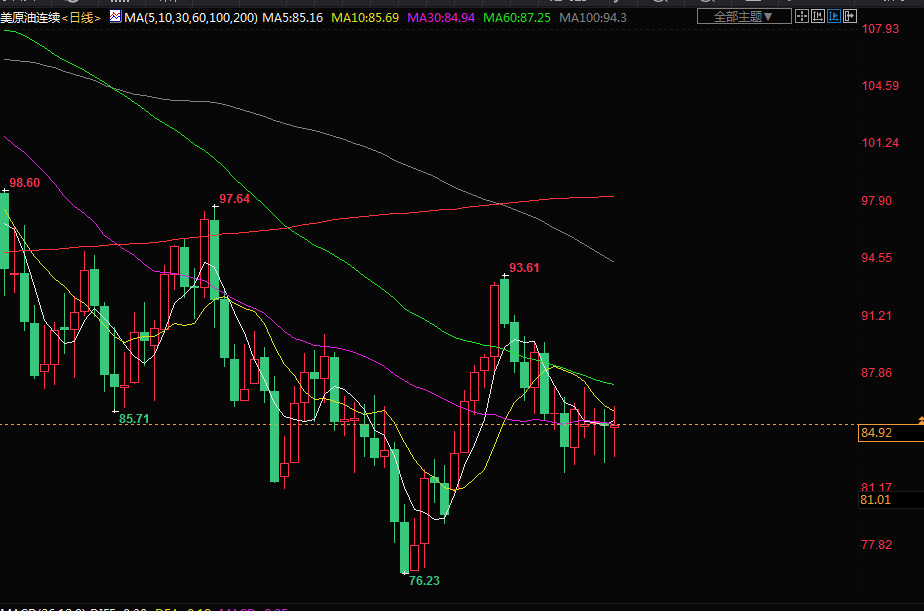Open the 日线 period selector
The image size is (924, 611).
pos(85,18)
